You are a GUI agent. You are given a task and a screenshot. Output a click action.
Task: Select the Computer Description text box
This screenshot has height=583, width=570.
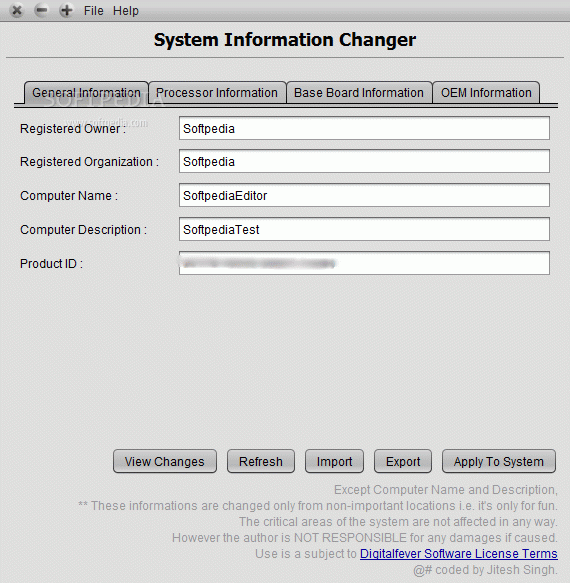click(x=364, y=229)
